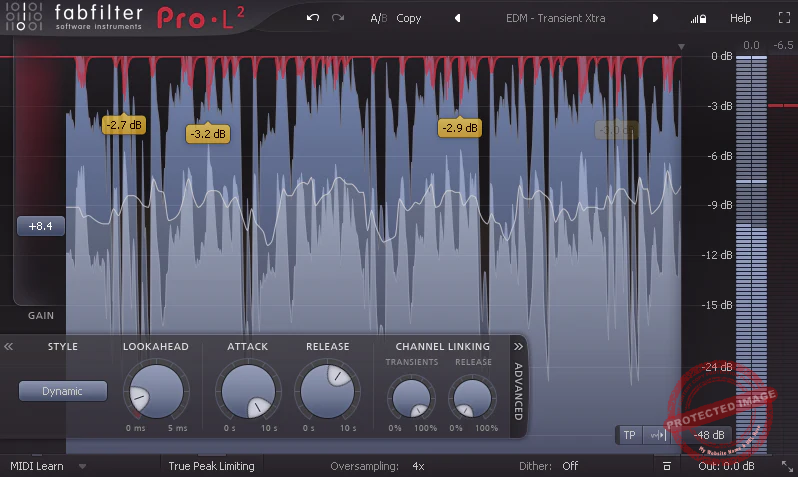Go to the next preset arrow
Screen dimensions: 798x477
[x=655, y=18]
